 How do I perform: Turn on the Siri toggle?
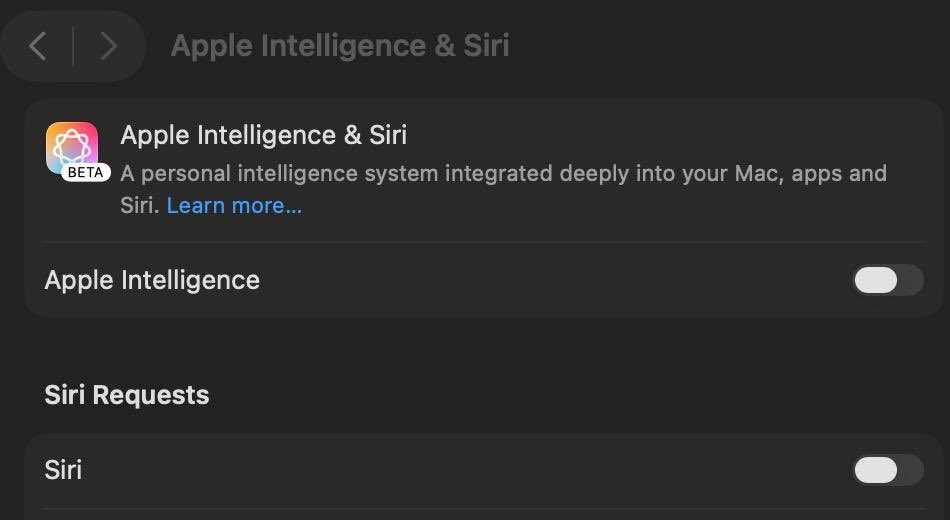(x=887, y=470)
